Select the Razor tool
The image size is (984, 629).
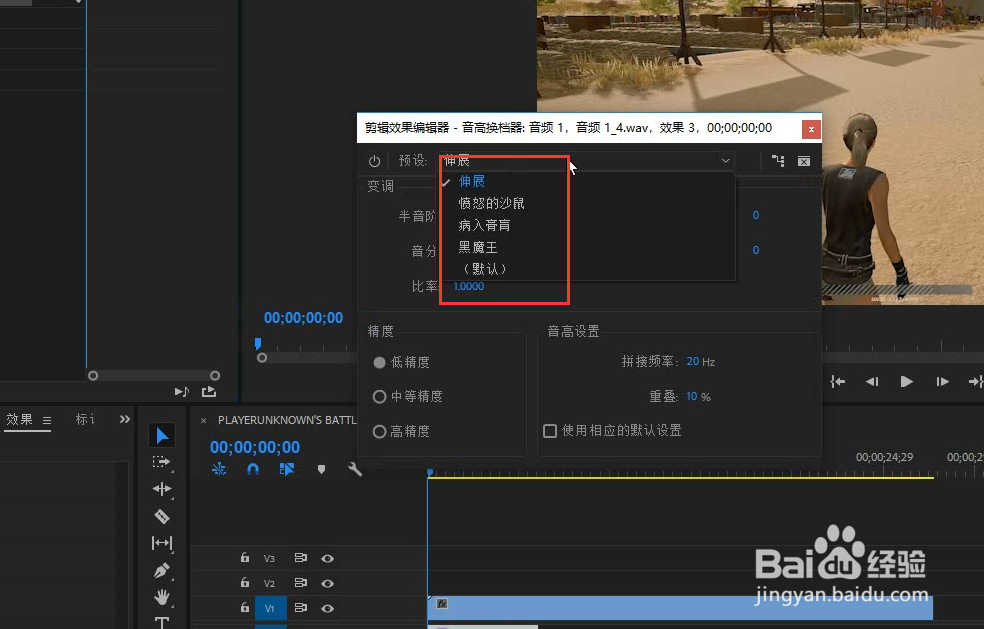pyautogui.click(x=162, y=516)
